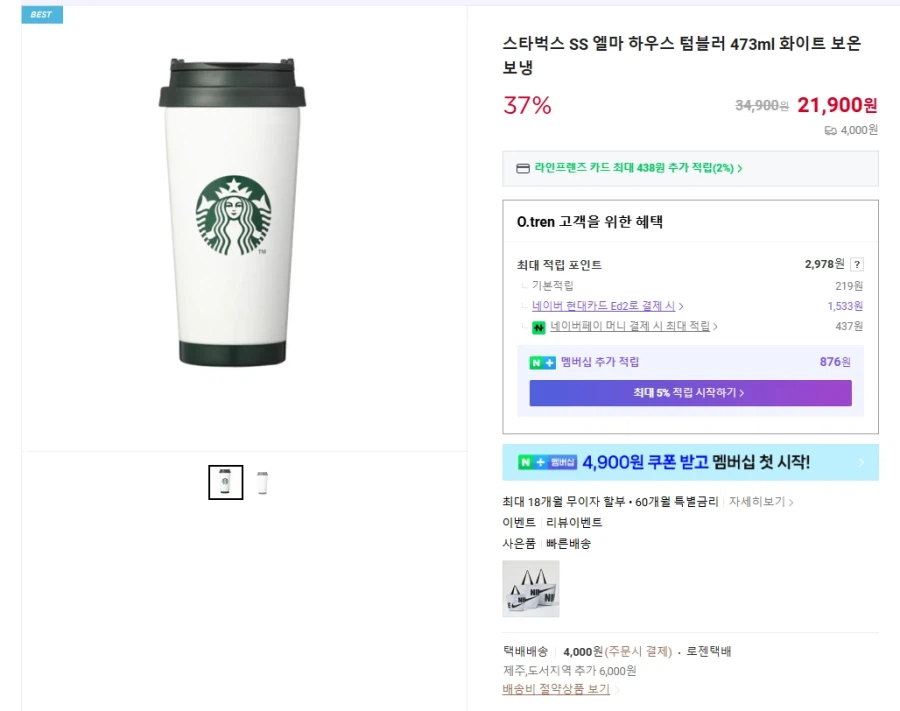
Task: Open the 자세히보기 link
Action: tap(756, 503)
